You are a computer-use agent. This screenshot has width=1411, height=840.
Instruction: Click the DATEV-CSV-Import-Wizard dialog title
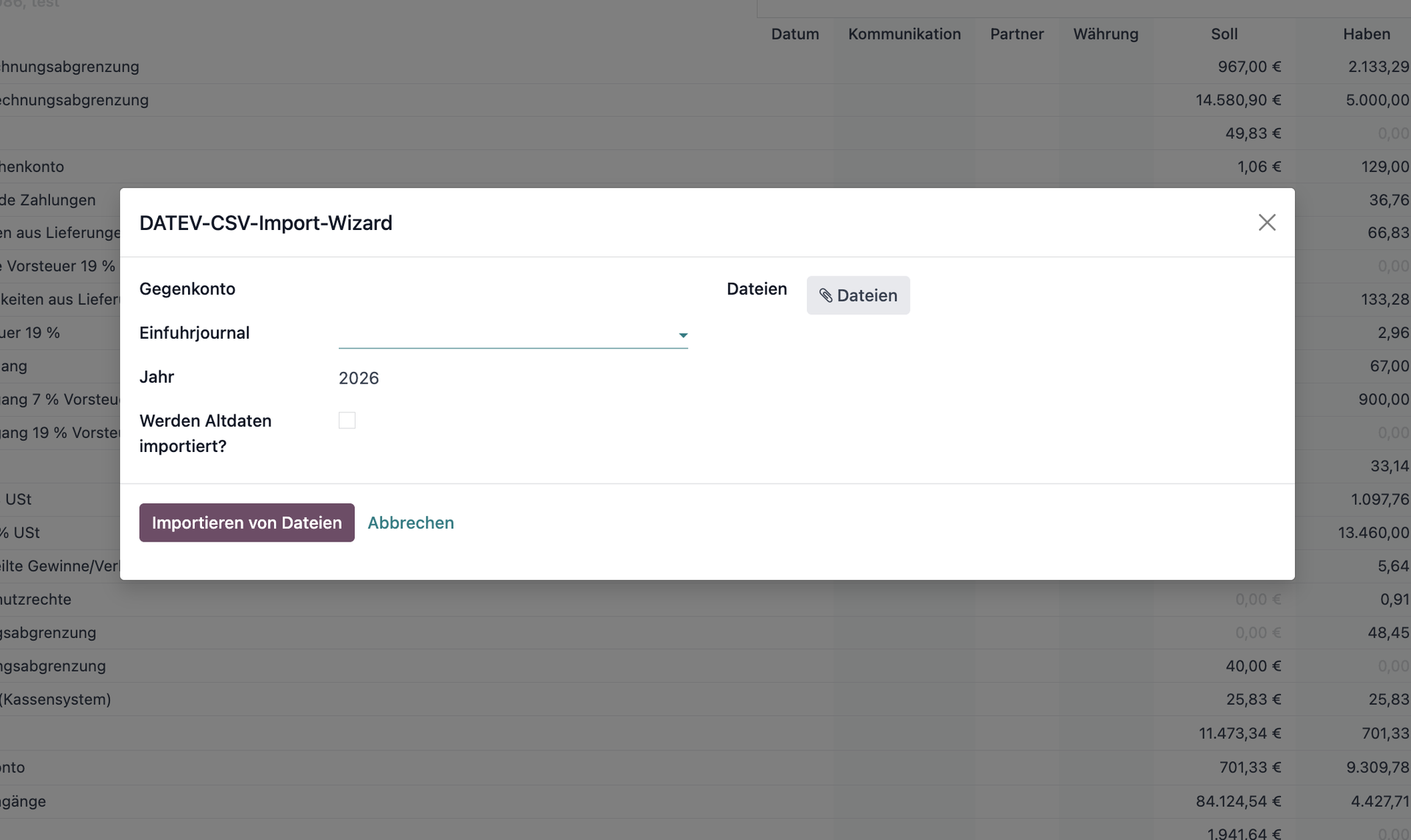(x=266, y=223)
